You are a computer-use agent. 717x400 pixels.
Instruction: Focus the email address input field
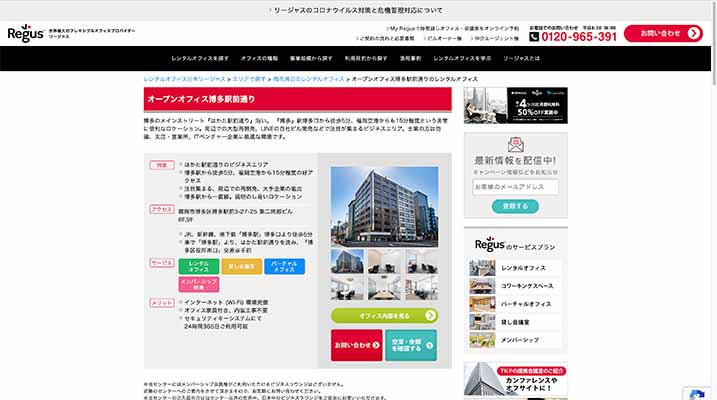515,187
